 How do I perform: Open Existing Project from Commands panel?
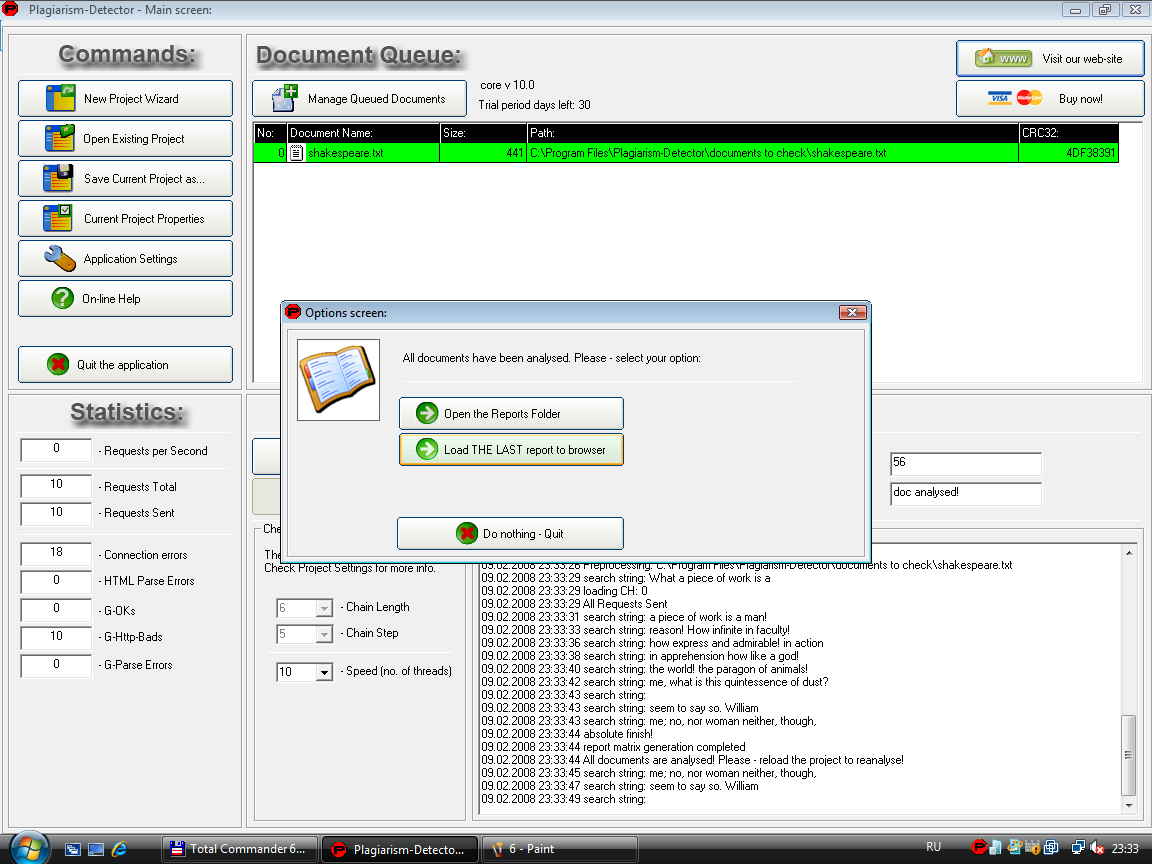pyautogui.click(x=125, y=139)
